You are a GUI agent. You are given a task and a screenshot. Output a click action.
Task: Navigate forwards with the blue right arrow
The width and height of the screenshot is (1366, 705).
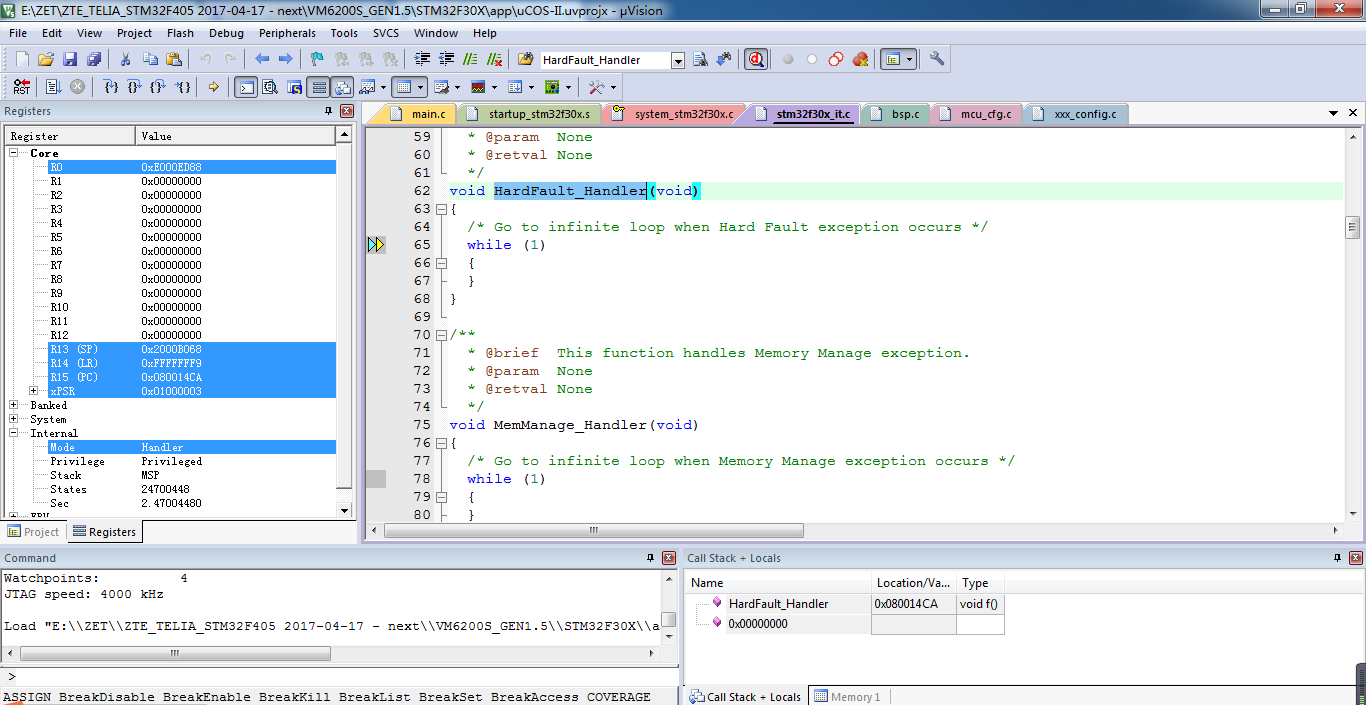tap(285, 59)
